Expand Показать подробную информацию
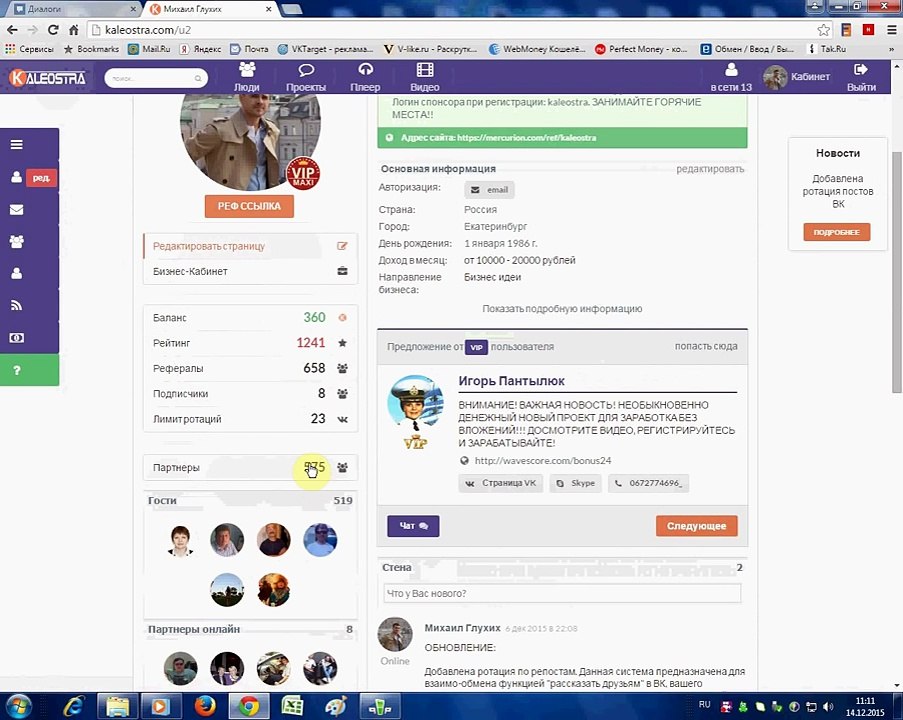The image size is (903, 720). [x=562, y=309]
